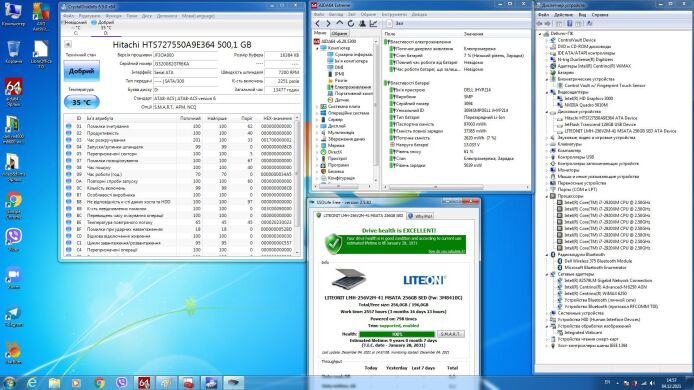Collapse Network adapters node
Screen dimensions: 694x390
[x=547, y=274]
